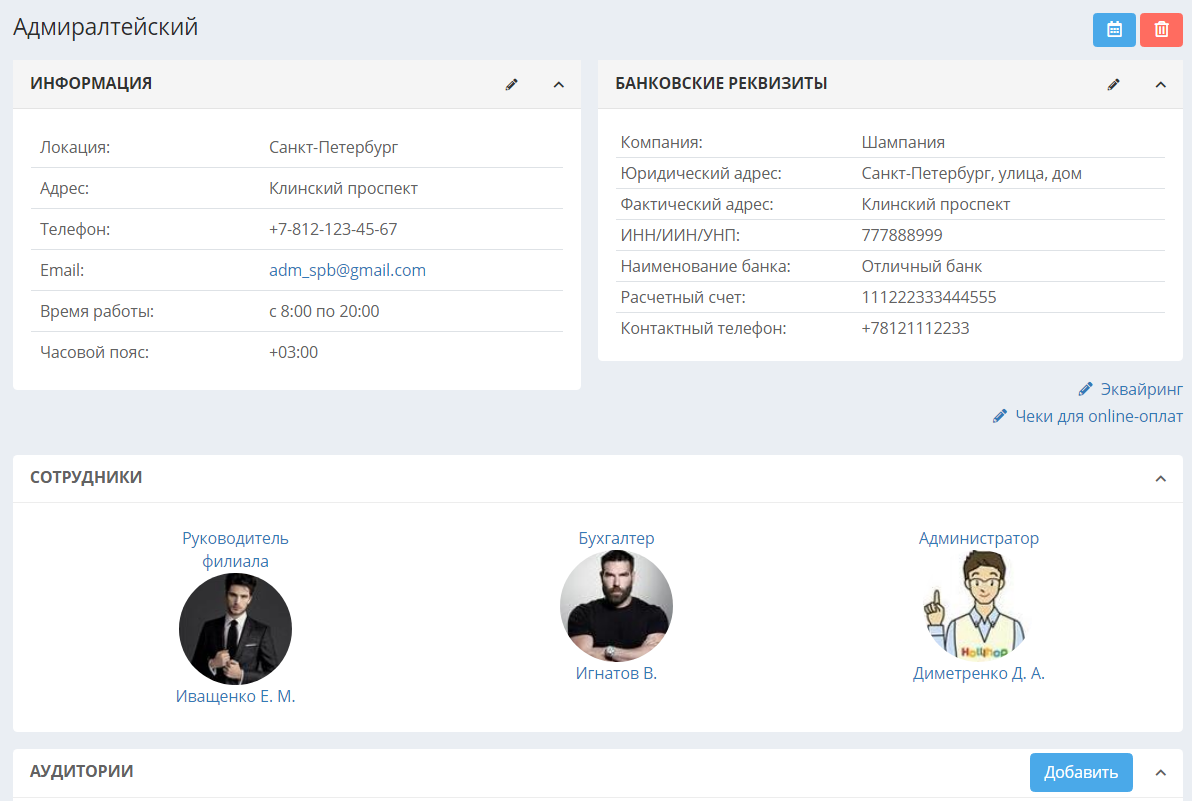Open Диметренко Д. А. employee link

pos(978,673)
